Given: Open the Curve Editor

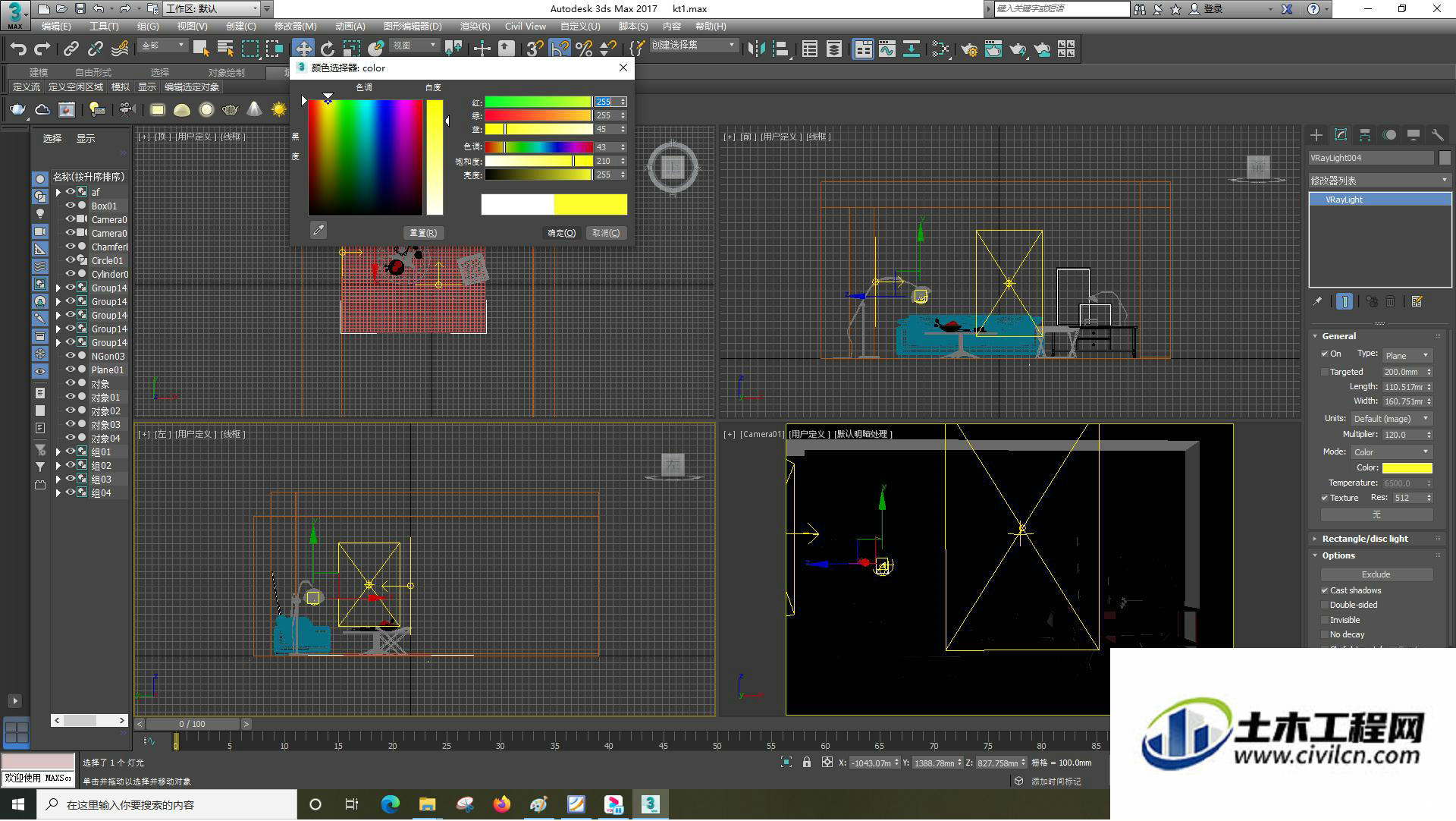Looking at the screenshot, I should (887, 49).
